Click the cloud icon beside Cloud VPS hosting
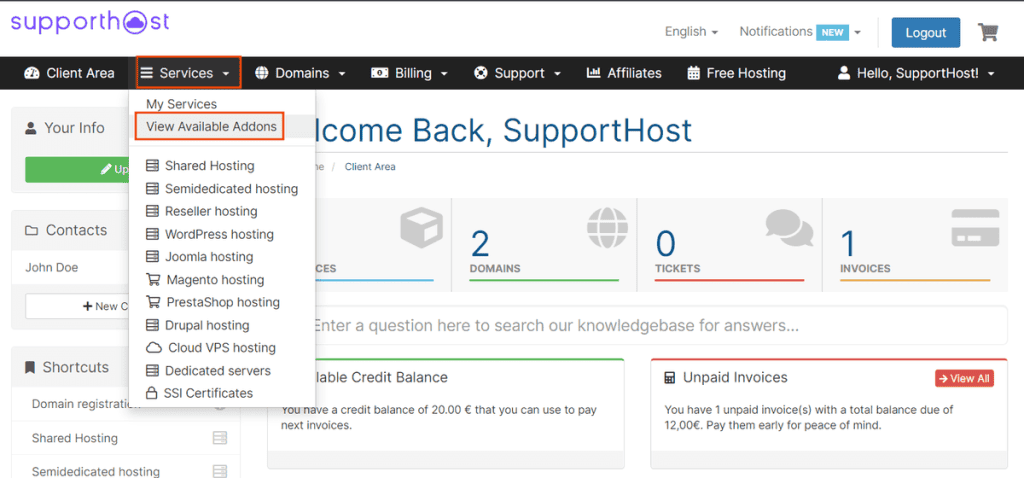Viewport: 1024px width, 478px height. 153,347
